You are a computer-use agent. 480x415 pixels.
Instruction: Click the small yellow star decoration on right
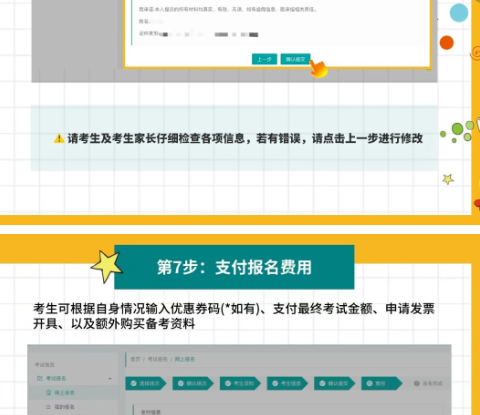tap(448, 179)
